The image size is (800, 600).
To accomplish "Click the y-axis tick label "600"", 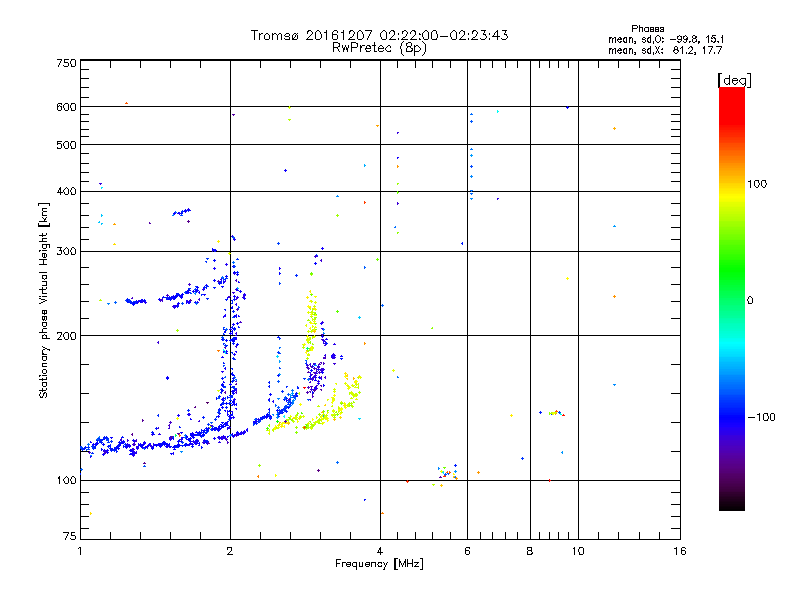I will (x=66, y=107).
